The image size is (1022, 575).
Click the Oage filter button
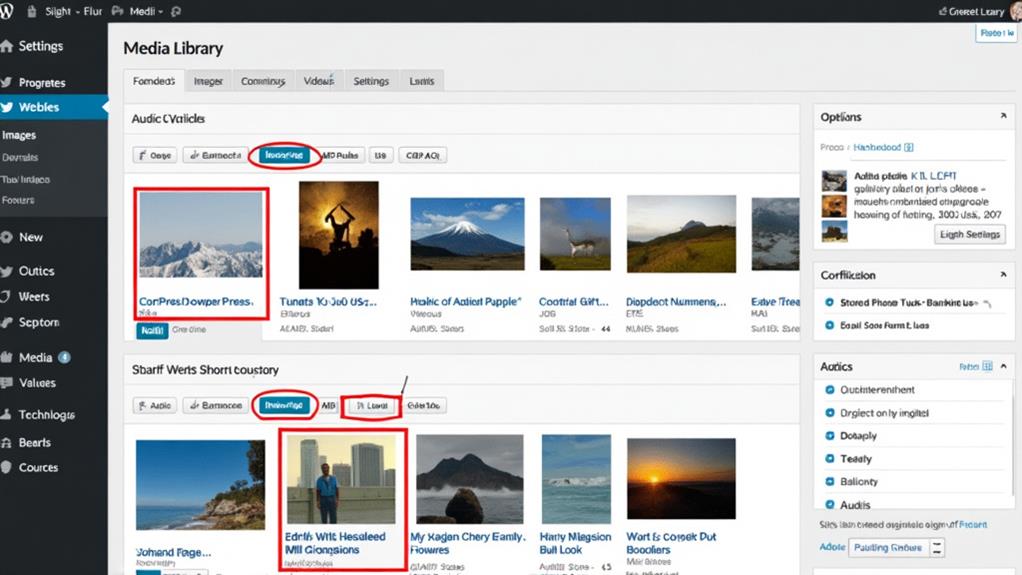pyautogui.click(x=154, y=155)
